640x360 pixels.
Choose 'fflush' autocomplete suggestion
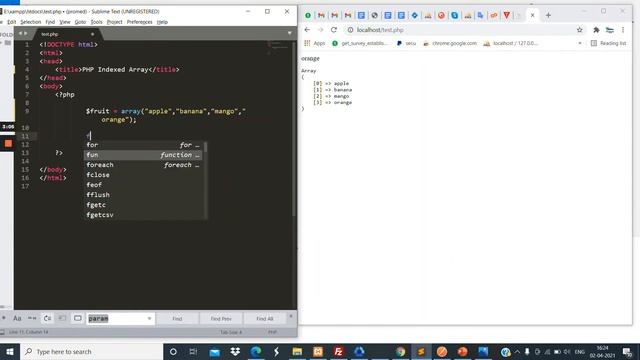[143, 195]
